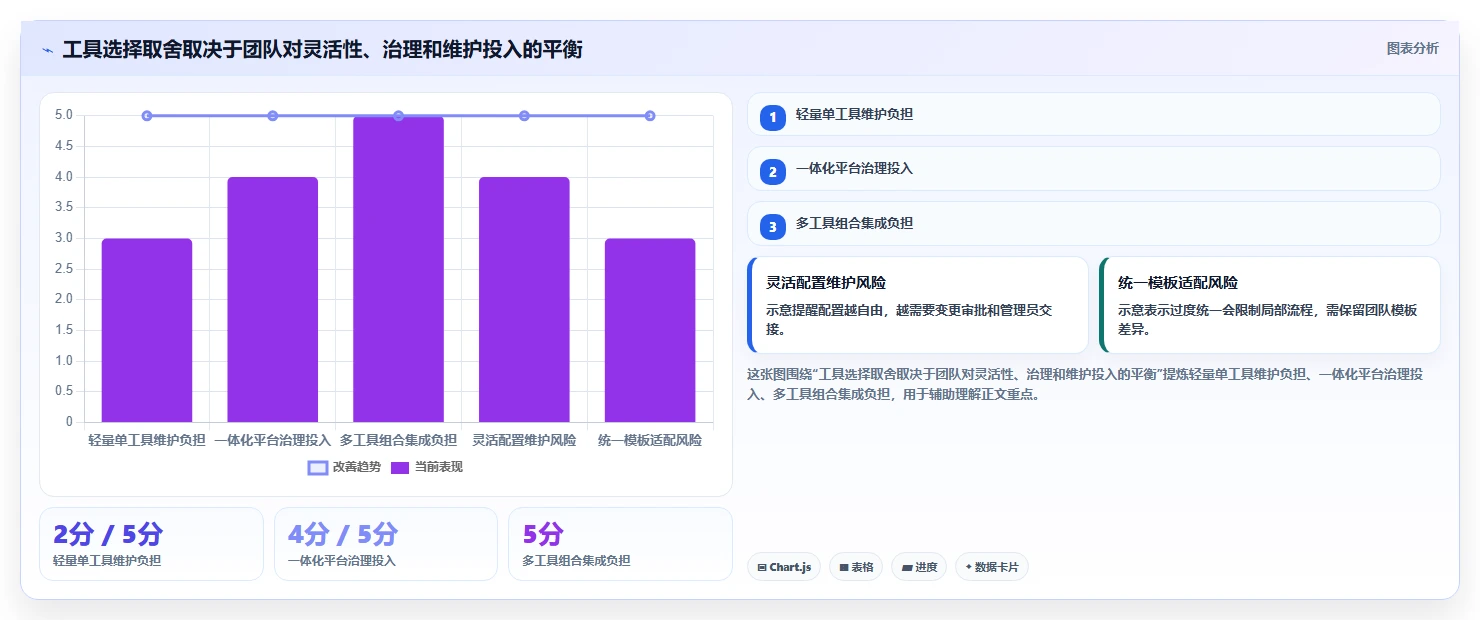The height and width of the screenshot is (620, 1480).
Task: Click the x-axis label 灵活配置维护风险
Action: [524, 440]
